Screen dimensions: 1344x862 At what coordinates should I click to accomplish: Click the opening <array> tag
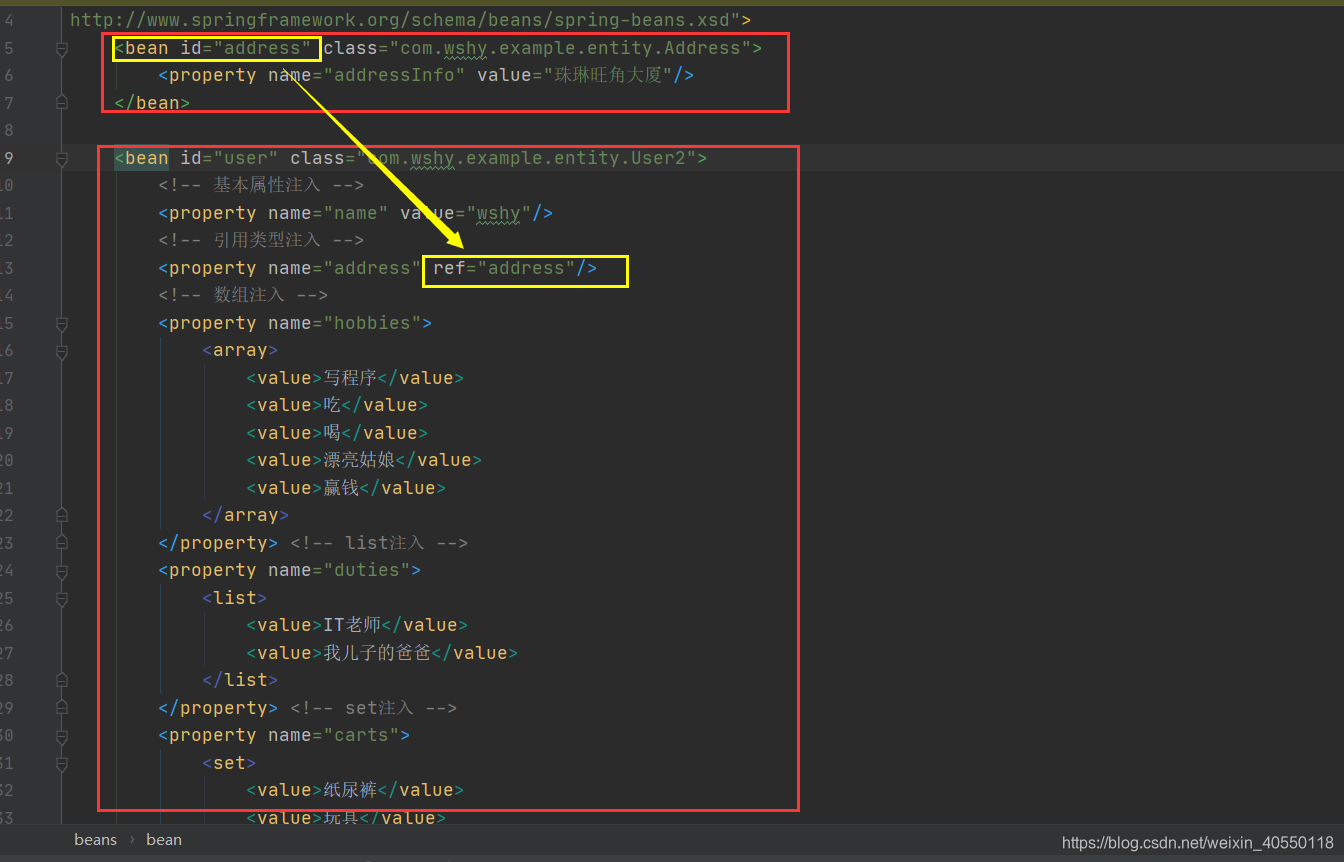click(240, 350)
